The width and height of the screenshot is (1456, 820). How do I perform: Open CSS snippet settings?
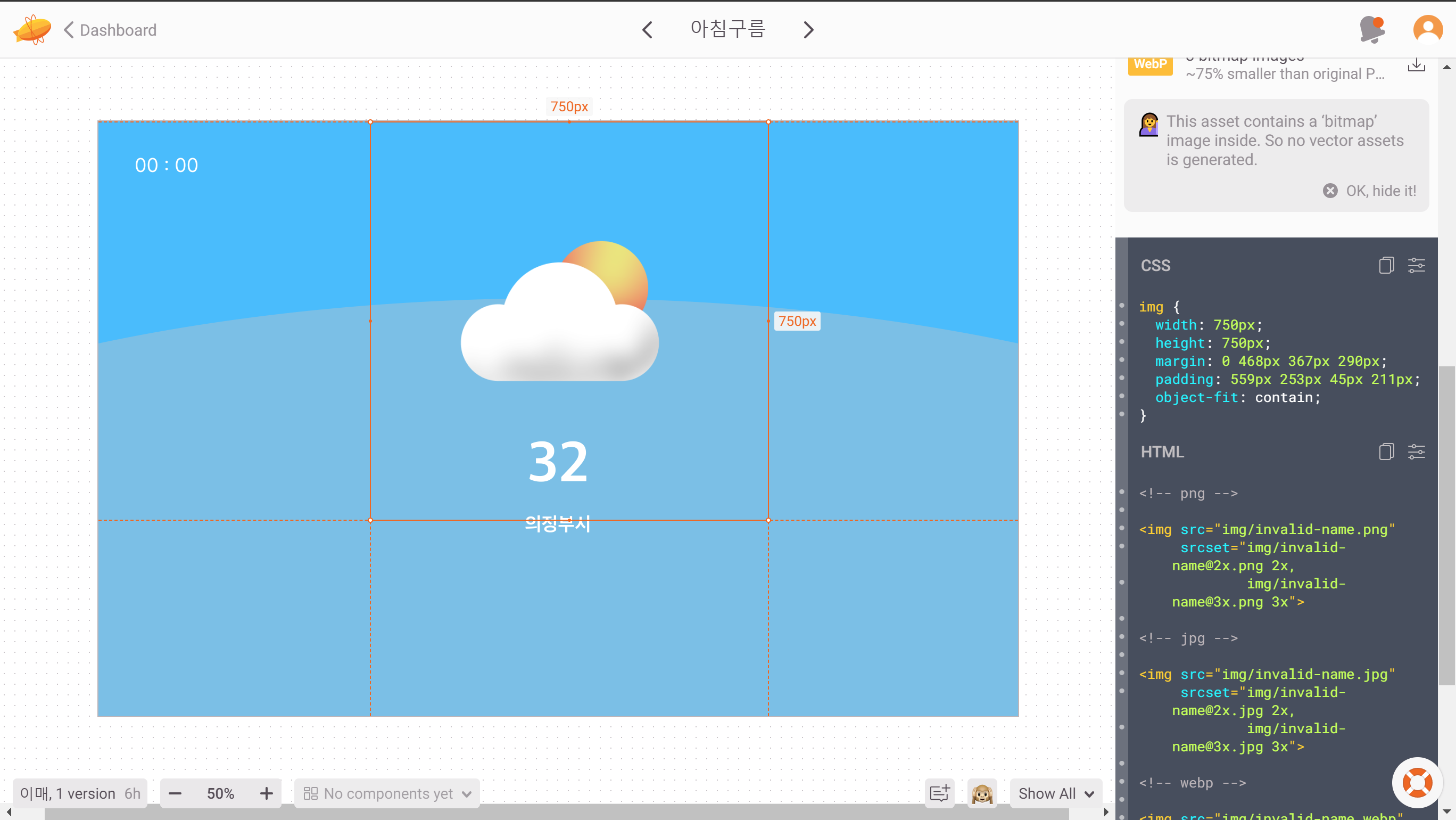click(x=1416, y=265)
